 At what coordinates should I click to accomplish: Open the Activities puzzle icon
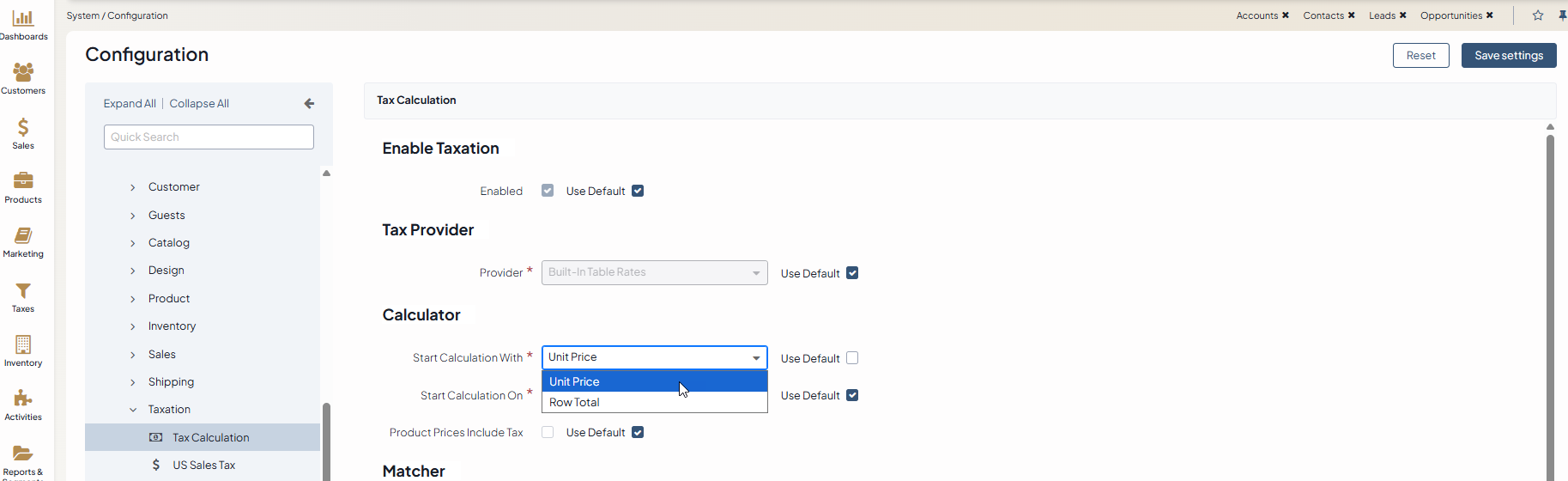click(x=23, y=399)
